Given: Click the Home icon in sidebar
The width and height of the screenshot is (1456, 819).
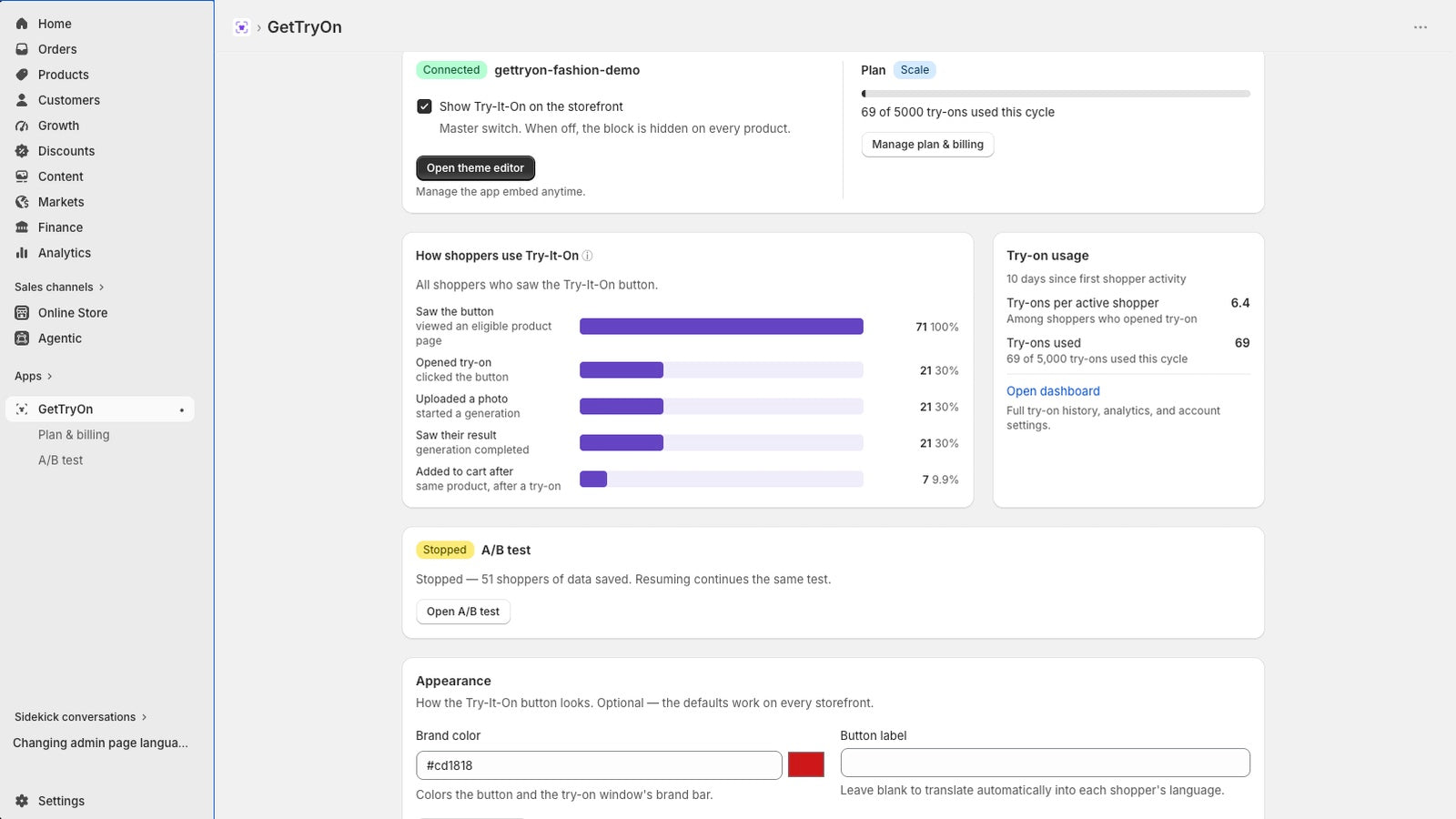Looking at the screenshot, I should 22,24.
